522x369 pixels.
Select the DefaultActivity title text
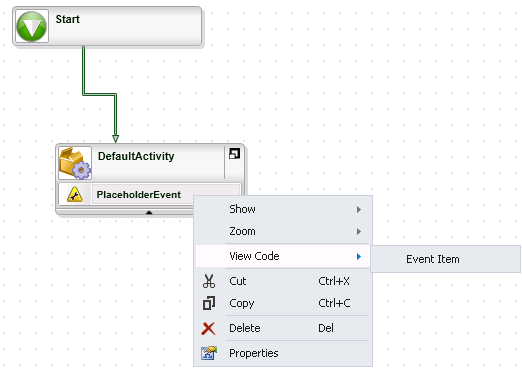(x=136, y=156)
